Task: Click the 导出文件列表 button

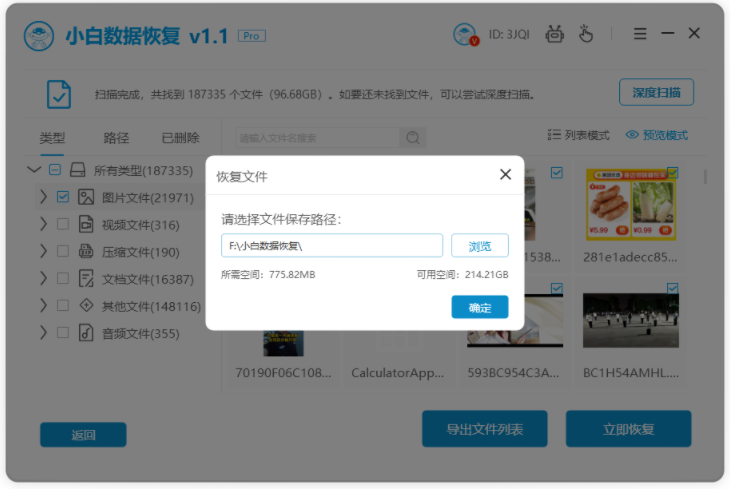Action: [x=485, y=429]
